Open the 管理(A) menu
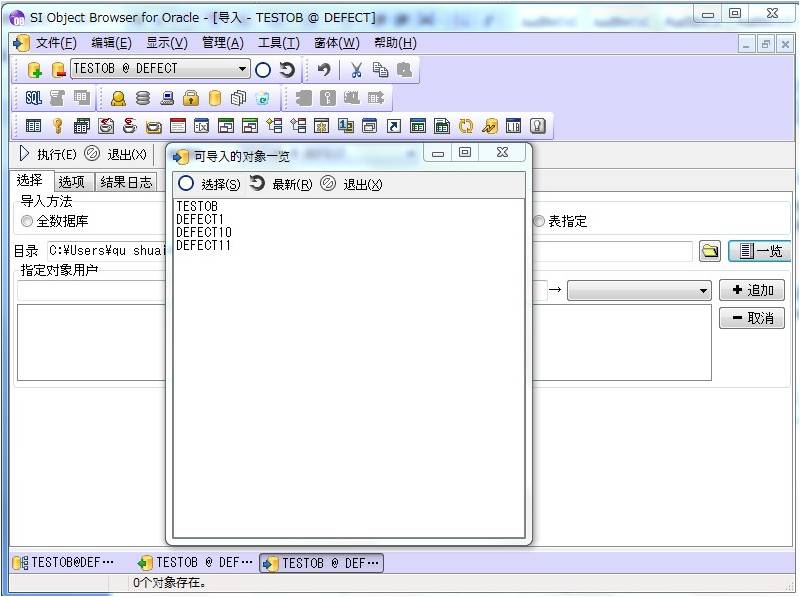The height and width of the screenshot is (597, 800). tap(222, 43)
